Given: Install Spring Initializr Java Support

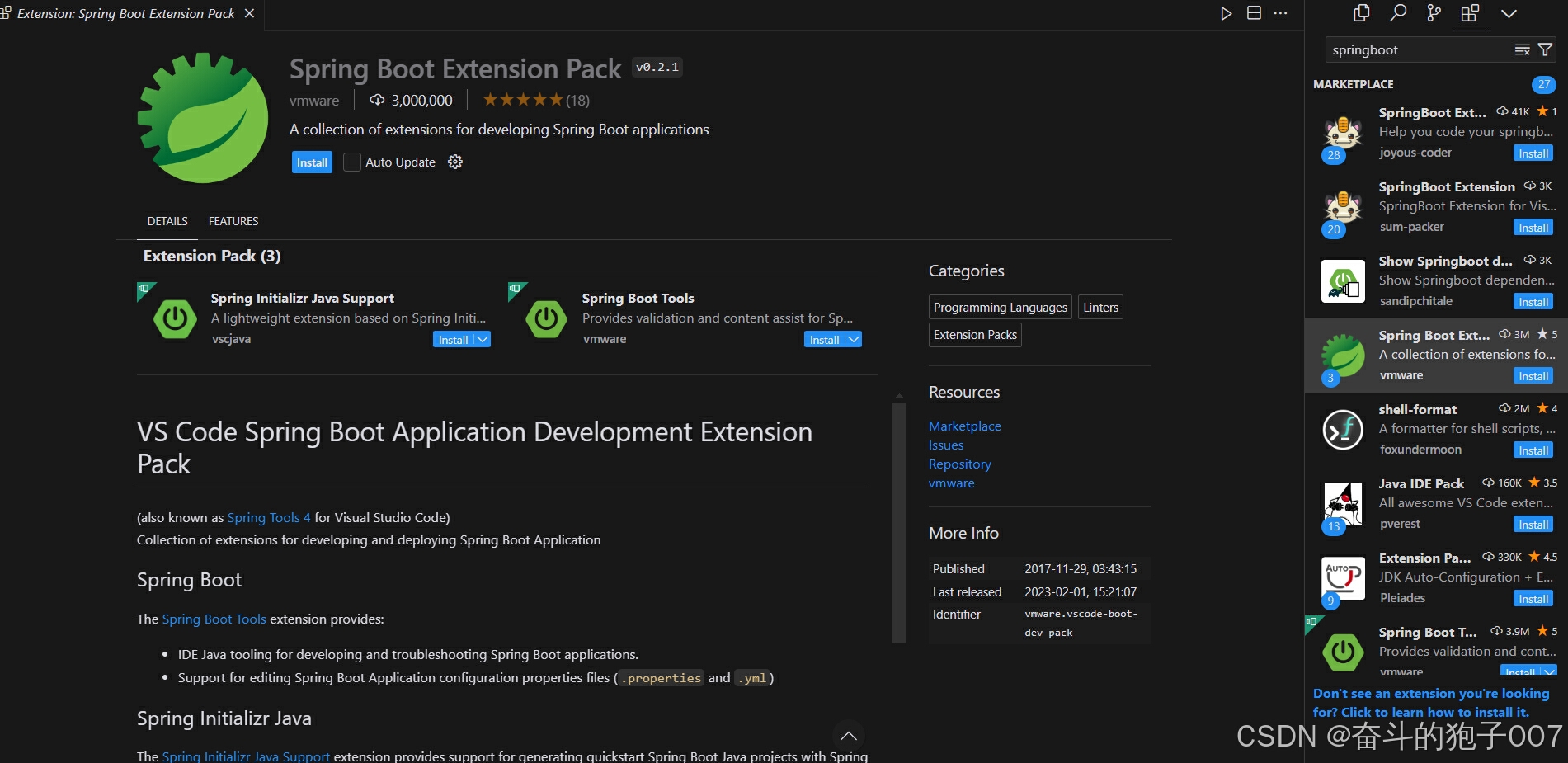Looking at the screenshot, I should [x=453, y=340].
